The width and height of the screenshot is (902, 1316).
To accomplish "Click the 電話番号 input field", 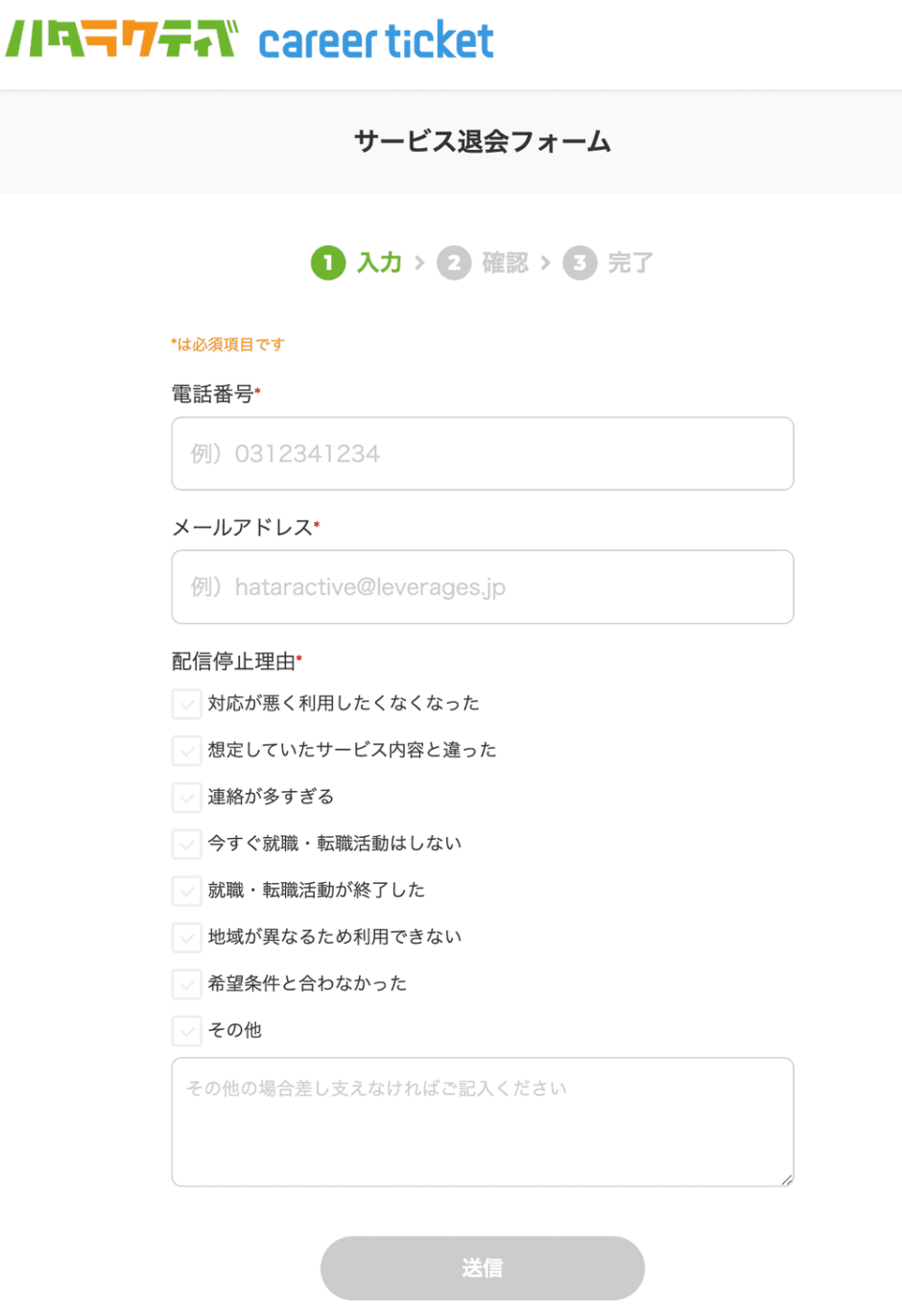I will pos(483,453).
